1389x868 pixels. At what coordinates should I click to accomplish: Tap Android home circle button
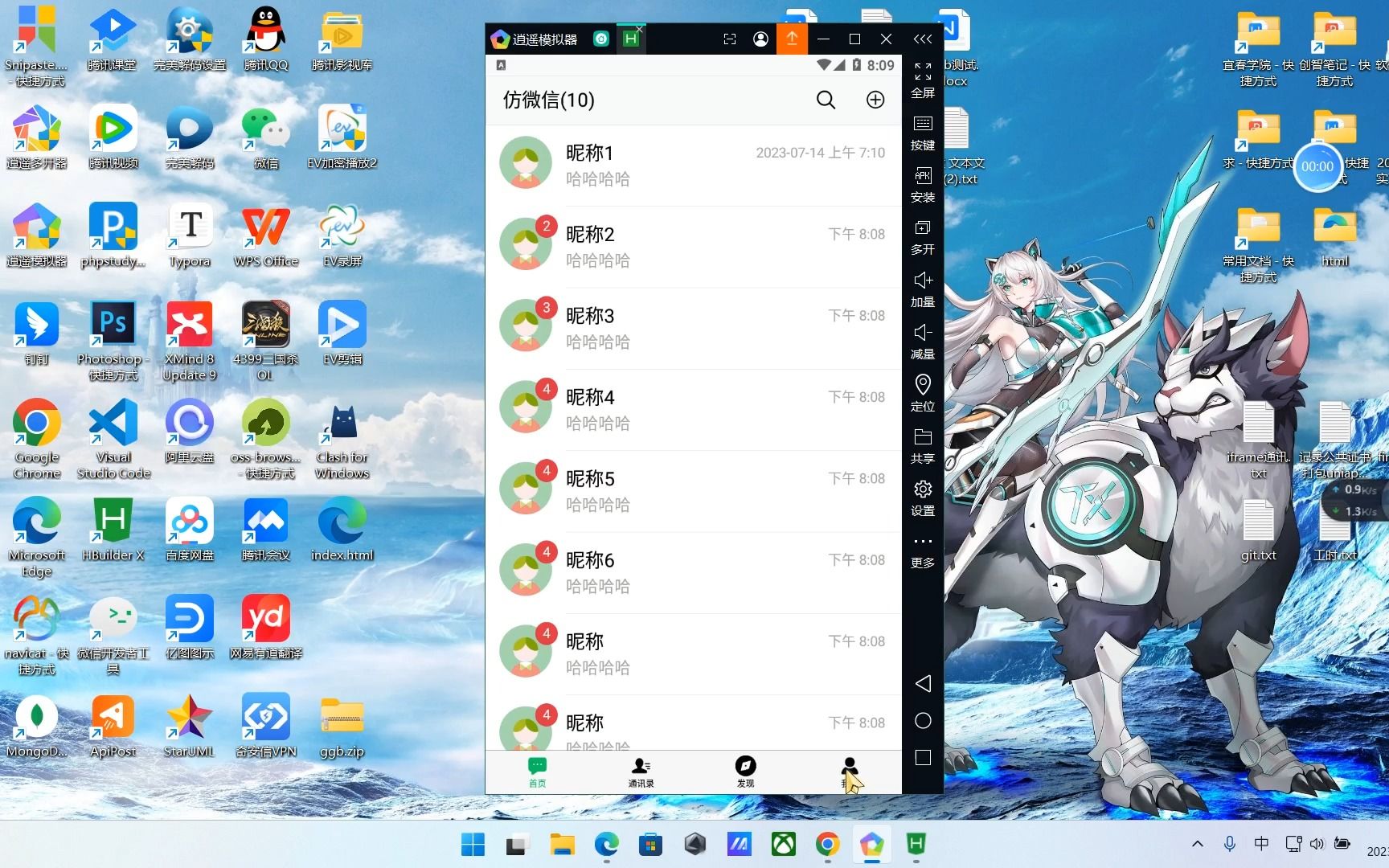point(923,721)
